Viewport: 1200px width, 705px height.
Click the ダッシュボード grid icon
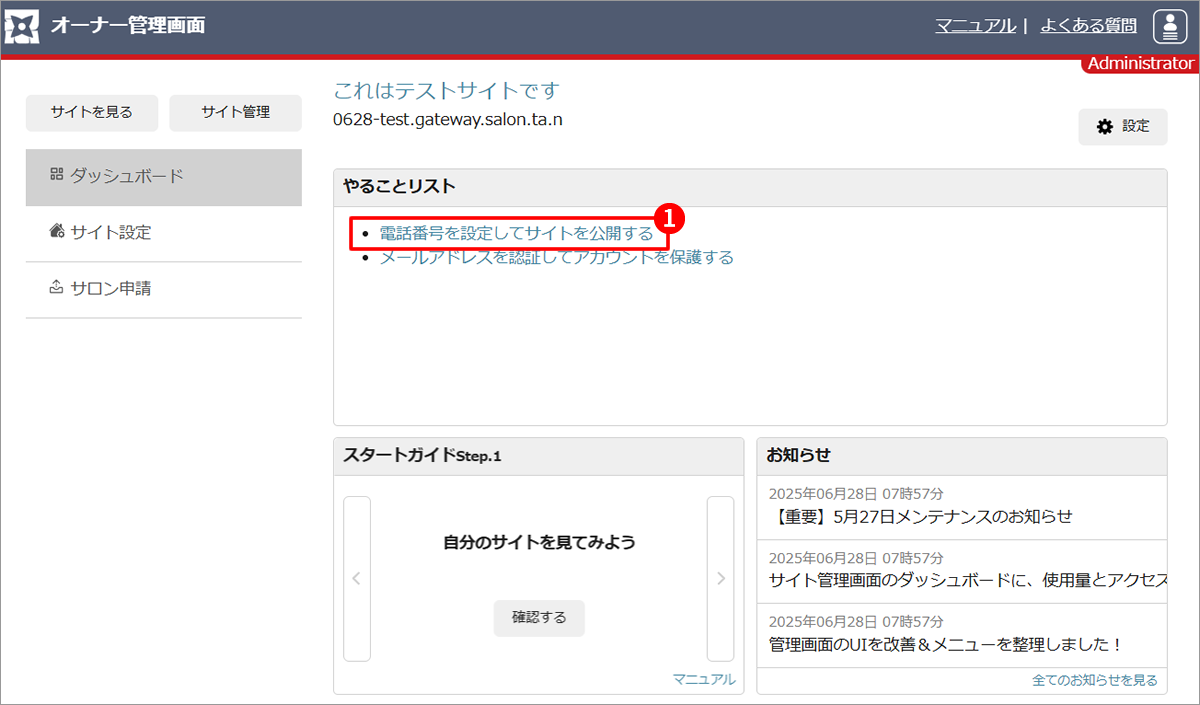56,175
